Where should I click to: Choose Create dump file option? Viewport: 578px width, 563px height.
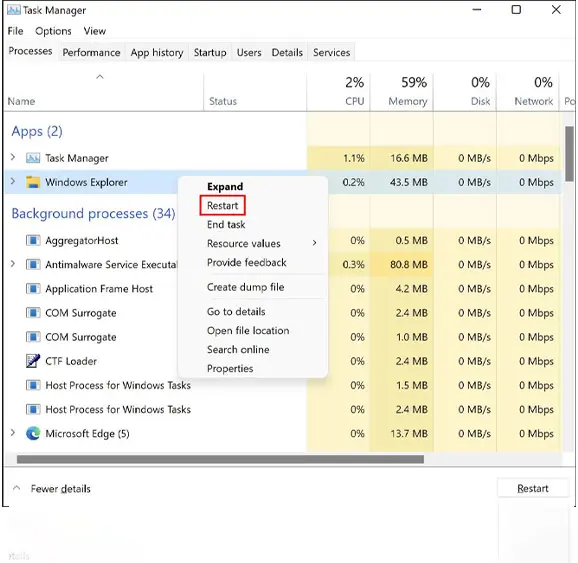(246, 287)
